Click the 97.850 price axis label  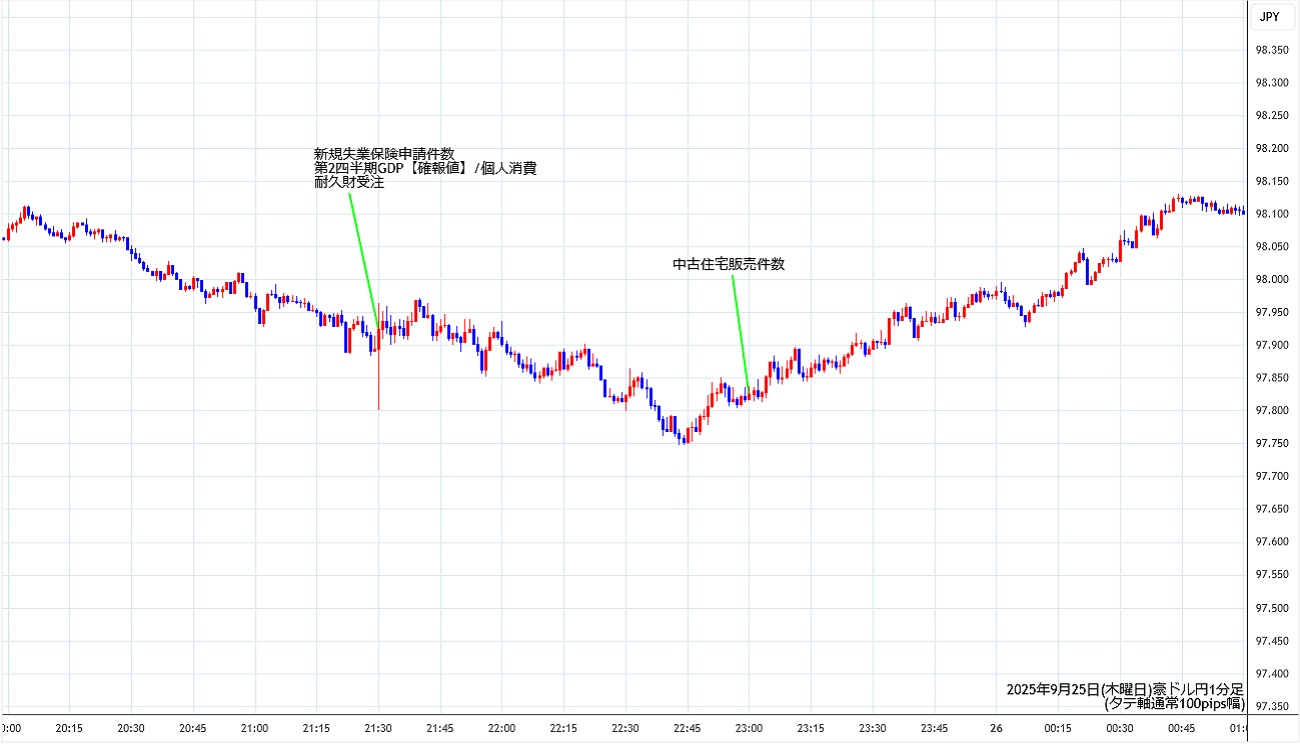(1272, 378)
